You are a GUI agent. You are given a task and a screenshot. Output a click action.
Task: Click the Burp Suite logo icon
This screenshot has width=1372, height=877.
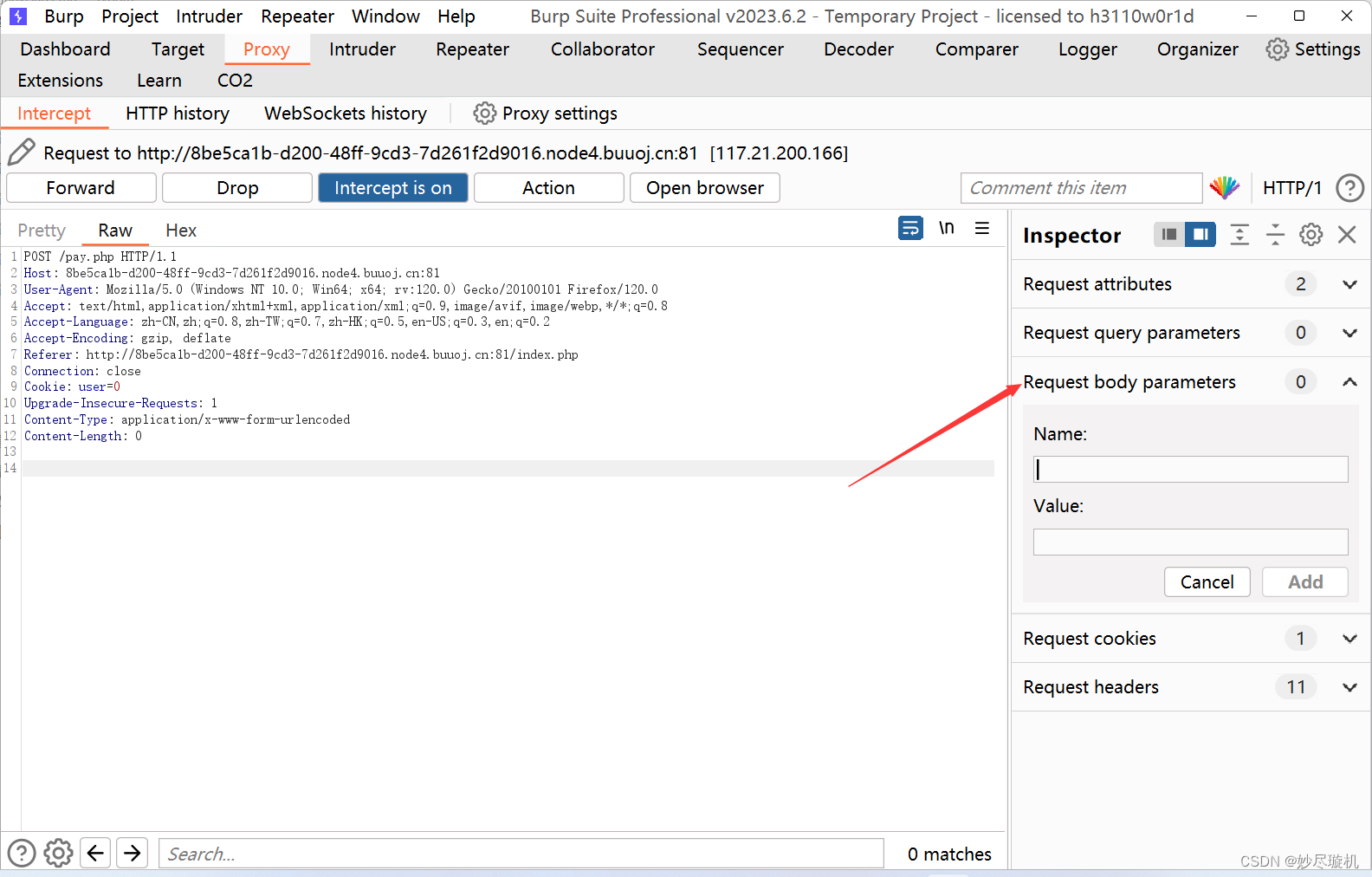pos(18,16)
